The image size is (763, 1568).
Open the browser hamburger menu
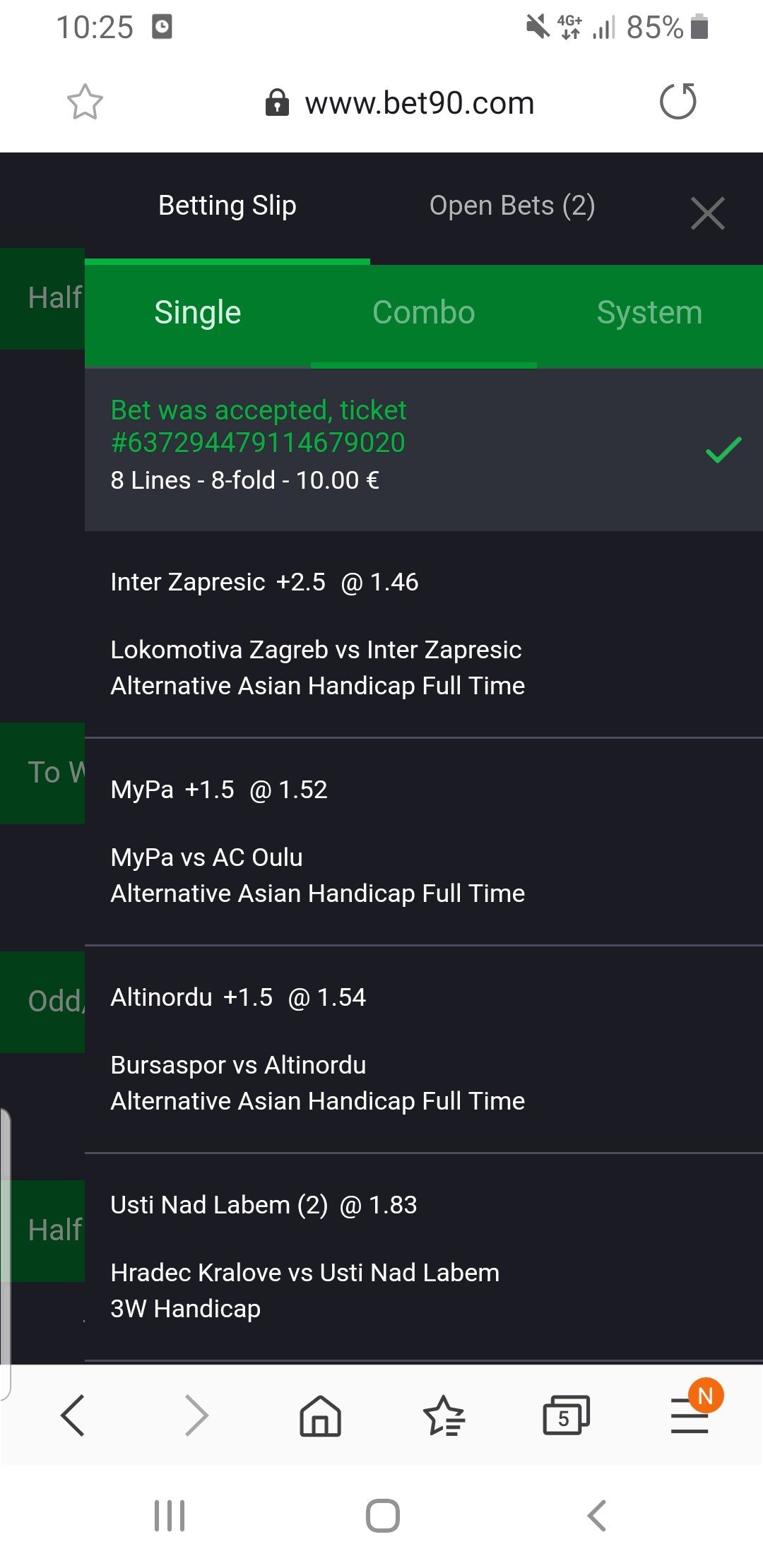(x=690, y=1415)
